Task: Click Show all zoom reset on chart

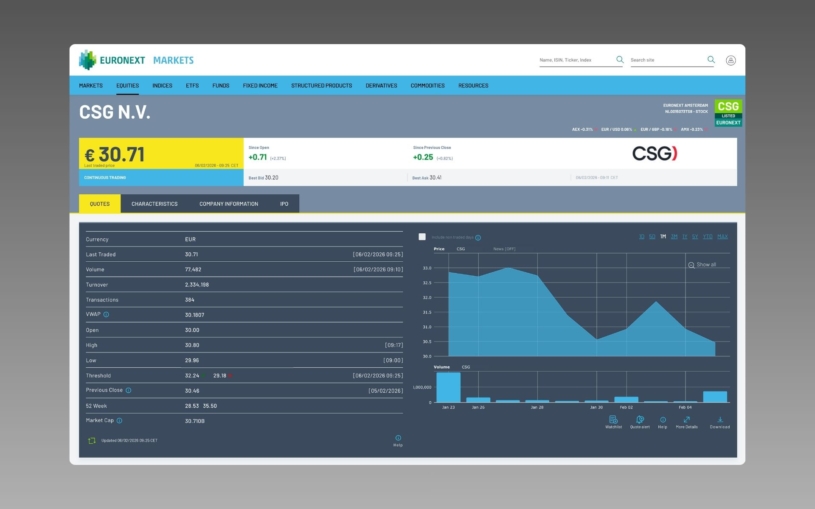Action: point(704,265)
